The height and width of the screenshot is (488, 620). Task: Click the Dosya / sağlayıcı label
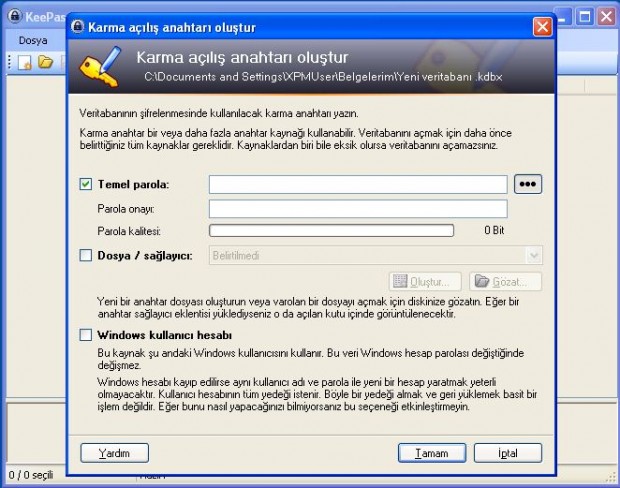coord(145,256)
